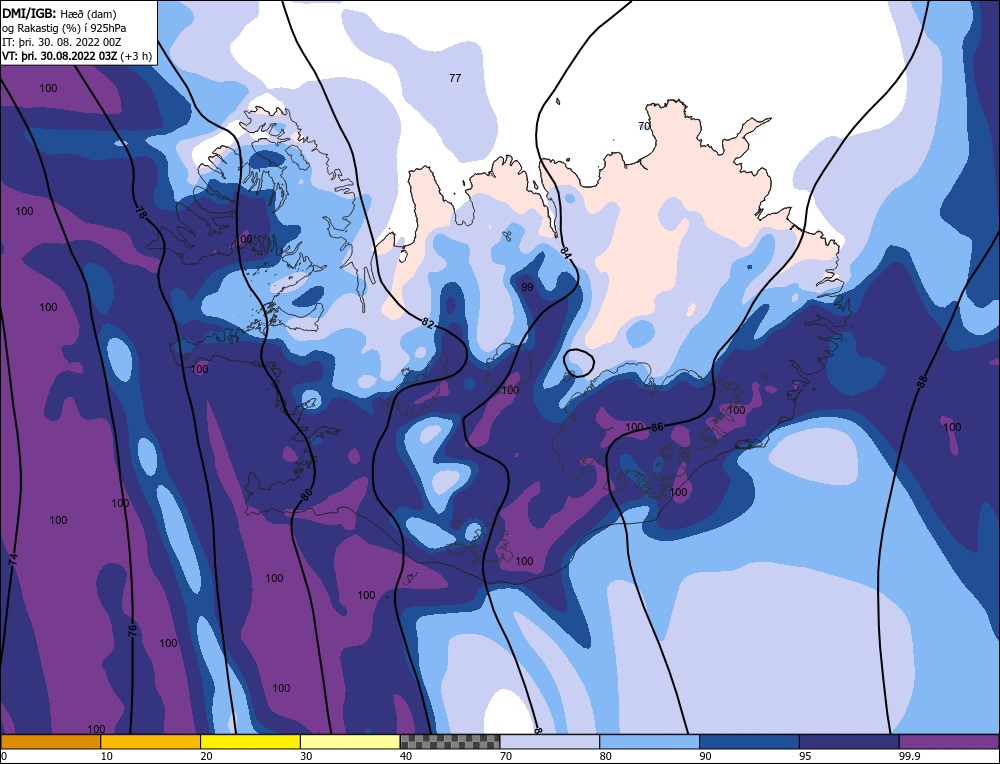Select the checkered gray 40–70 legend swatch
This screenshot has height=764, width=1000.
click(x=450, y=741)
